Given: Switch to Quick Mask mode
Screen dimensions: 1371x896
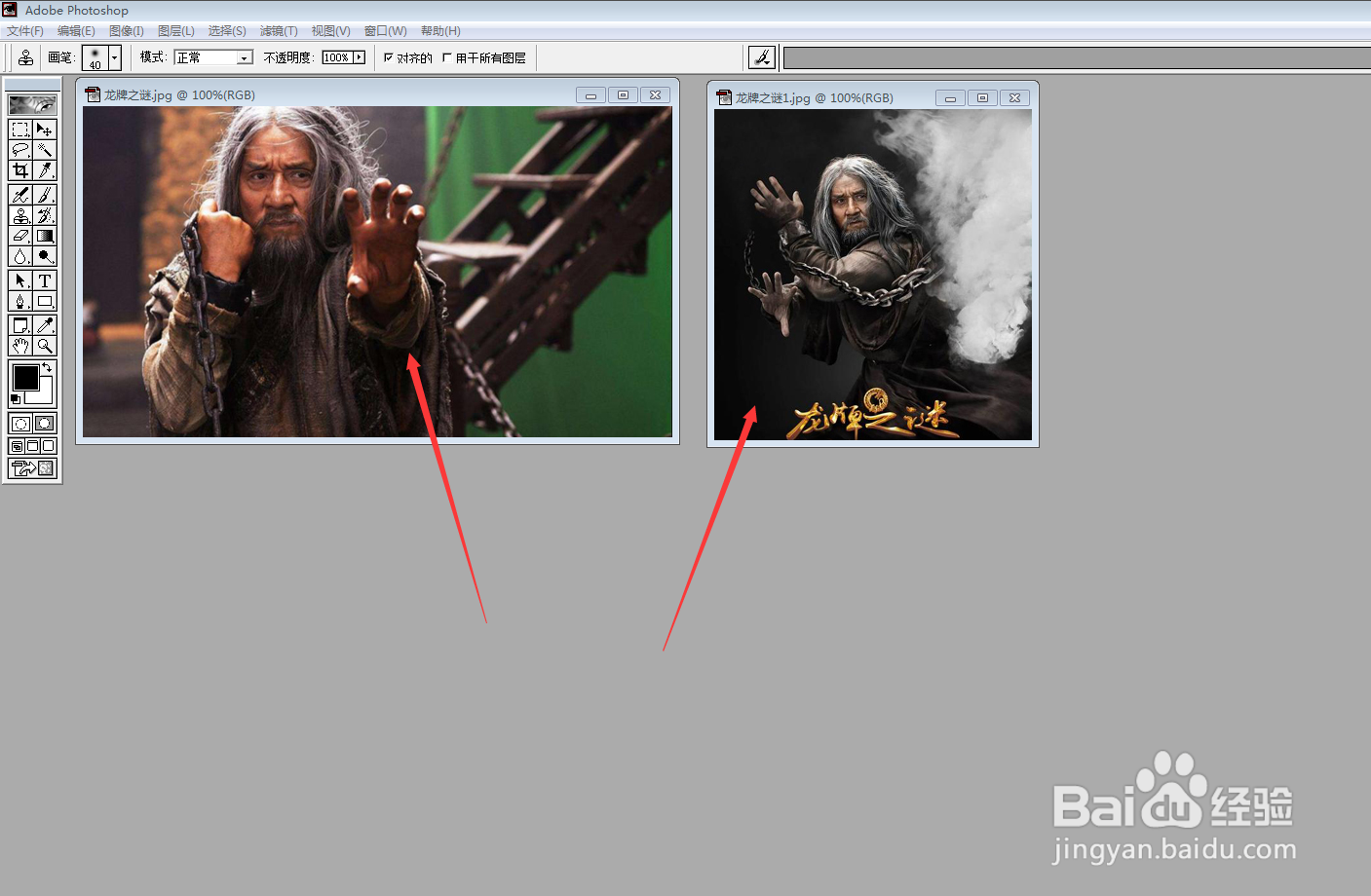Looking at the screenshot, I should pyautogui.click(x=45, y=424).
